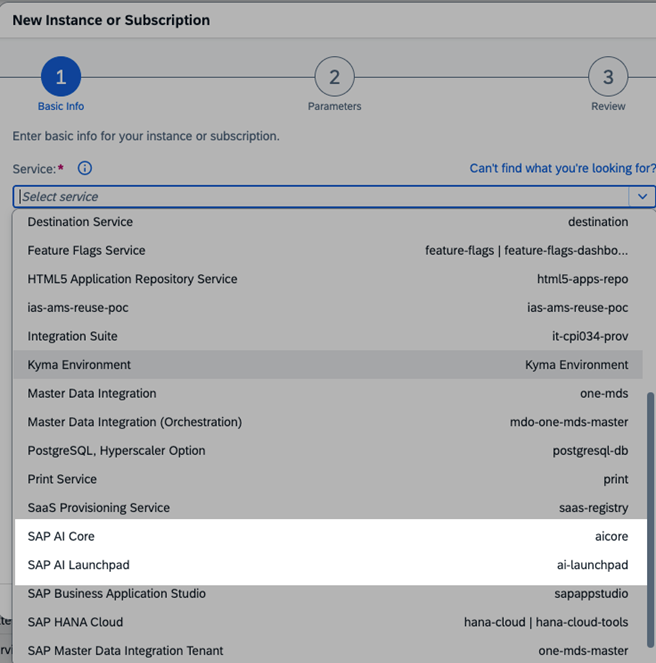656x663 pixels.
Task: Click the Select service input field
Action: 320,197
